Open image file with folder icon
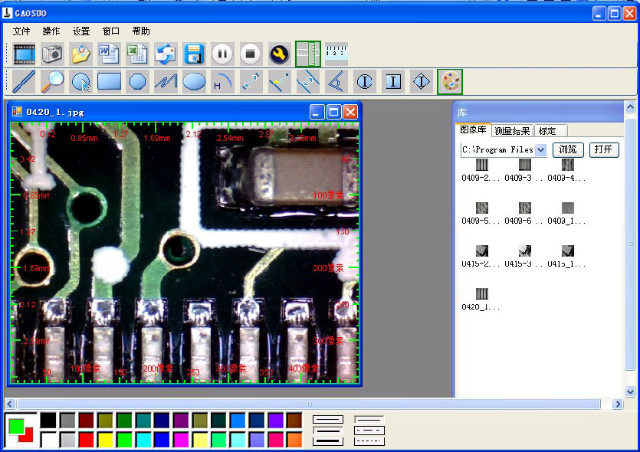Screen dimensions: 640x452 pyautogui.click(x=81, y=54)
